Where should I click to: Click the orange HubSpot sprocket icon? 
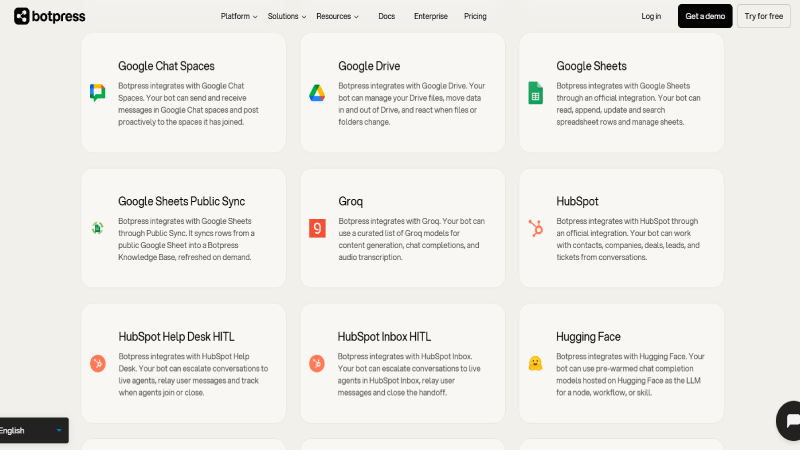[535, 228]
